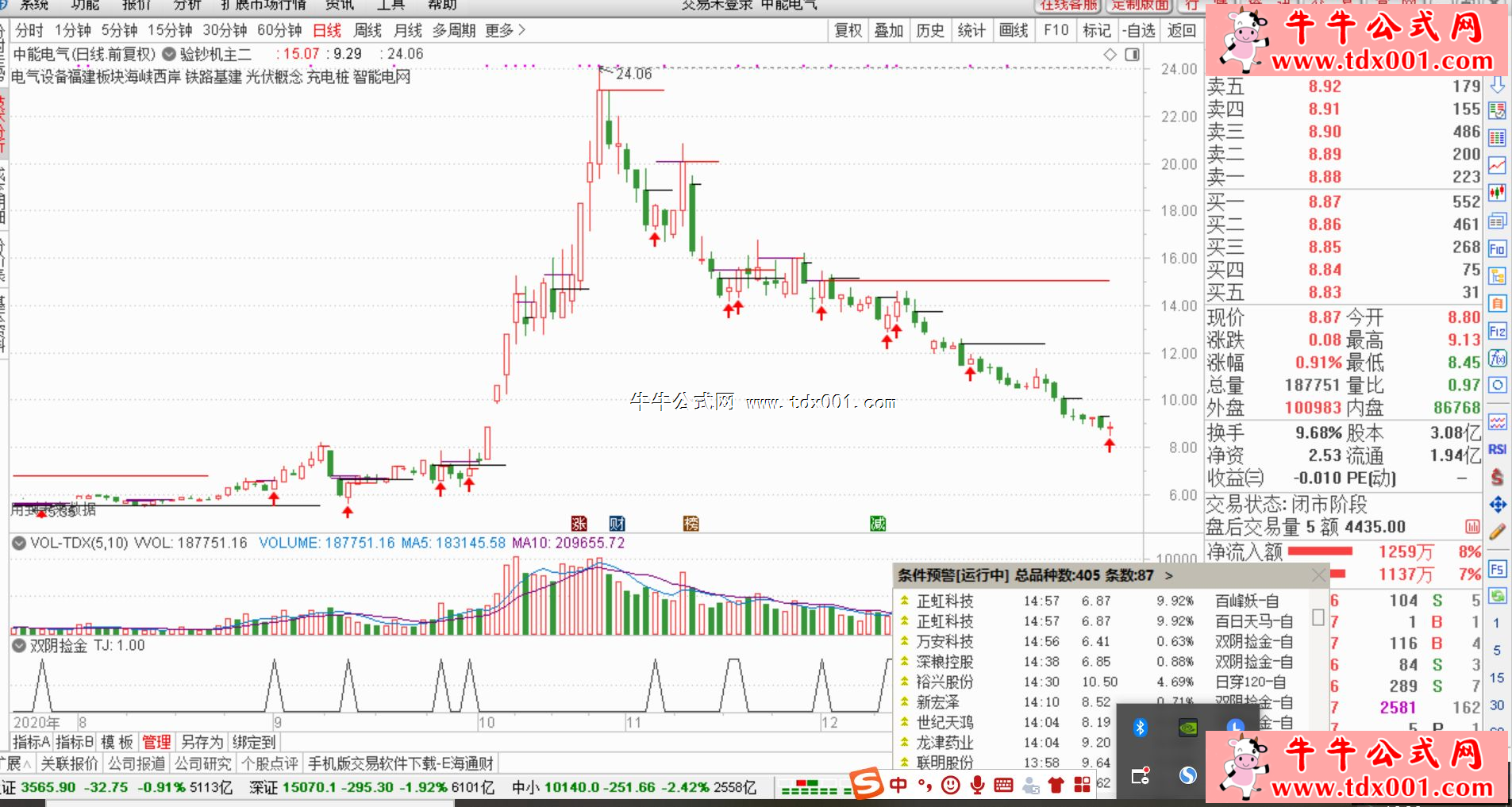Click the F10 company info sidebar icon

pyautogui.click(x=1497, y=248)
